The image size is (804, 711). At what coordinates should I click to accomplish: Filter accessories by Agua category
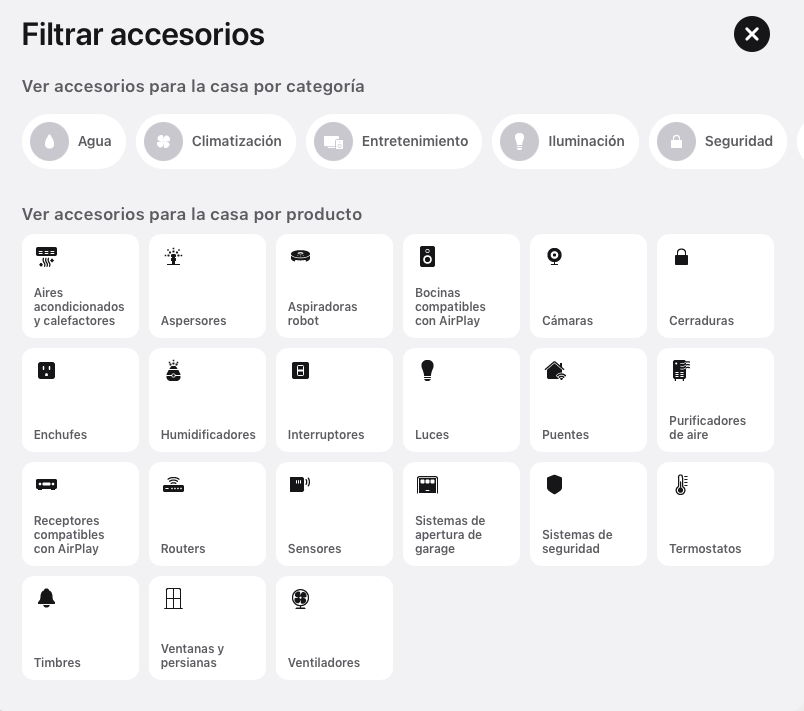pyautogui.click(x=73, y=141)
